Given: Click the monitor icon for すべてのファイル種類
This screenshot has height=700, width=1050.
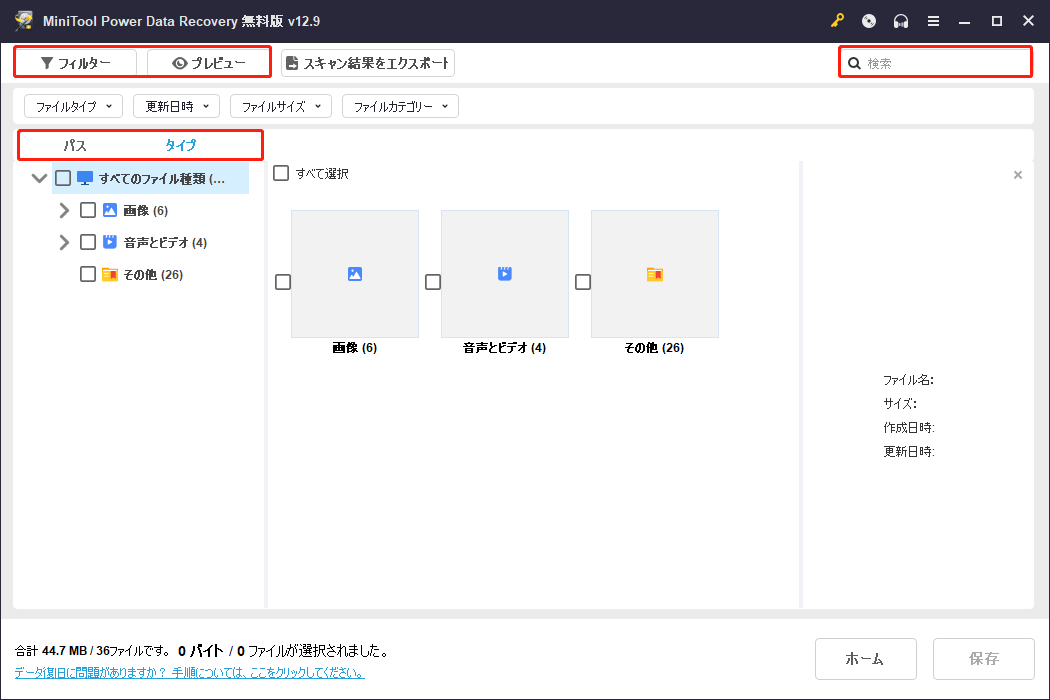Looking at the screenshot, I should (x=85, y=178).
